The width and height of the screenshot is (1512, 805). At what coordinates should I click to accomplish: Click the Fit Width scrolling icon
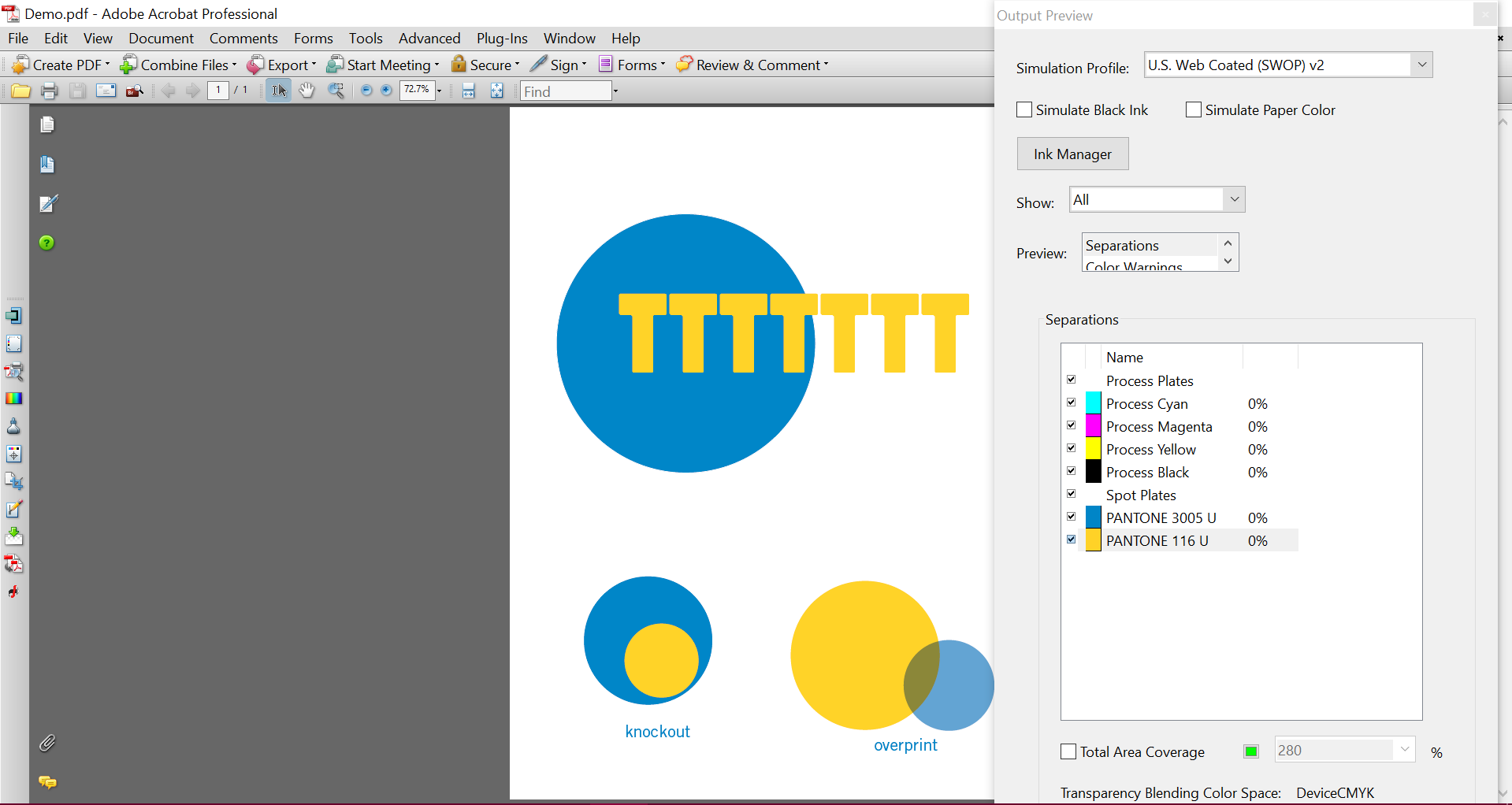click(469, 91)
